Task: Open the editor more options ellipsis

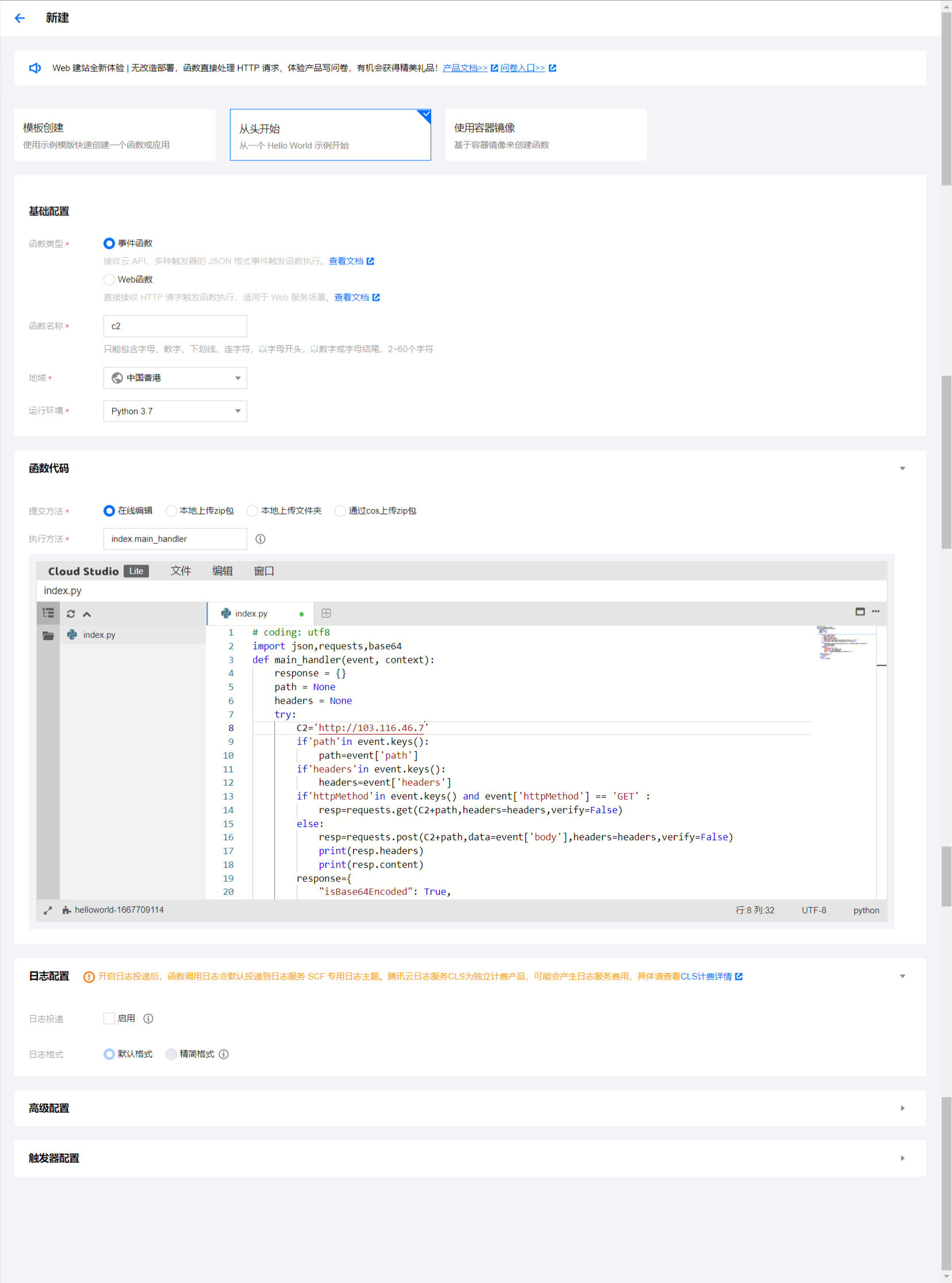Action: click(876, 611)
